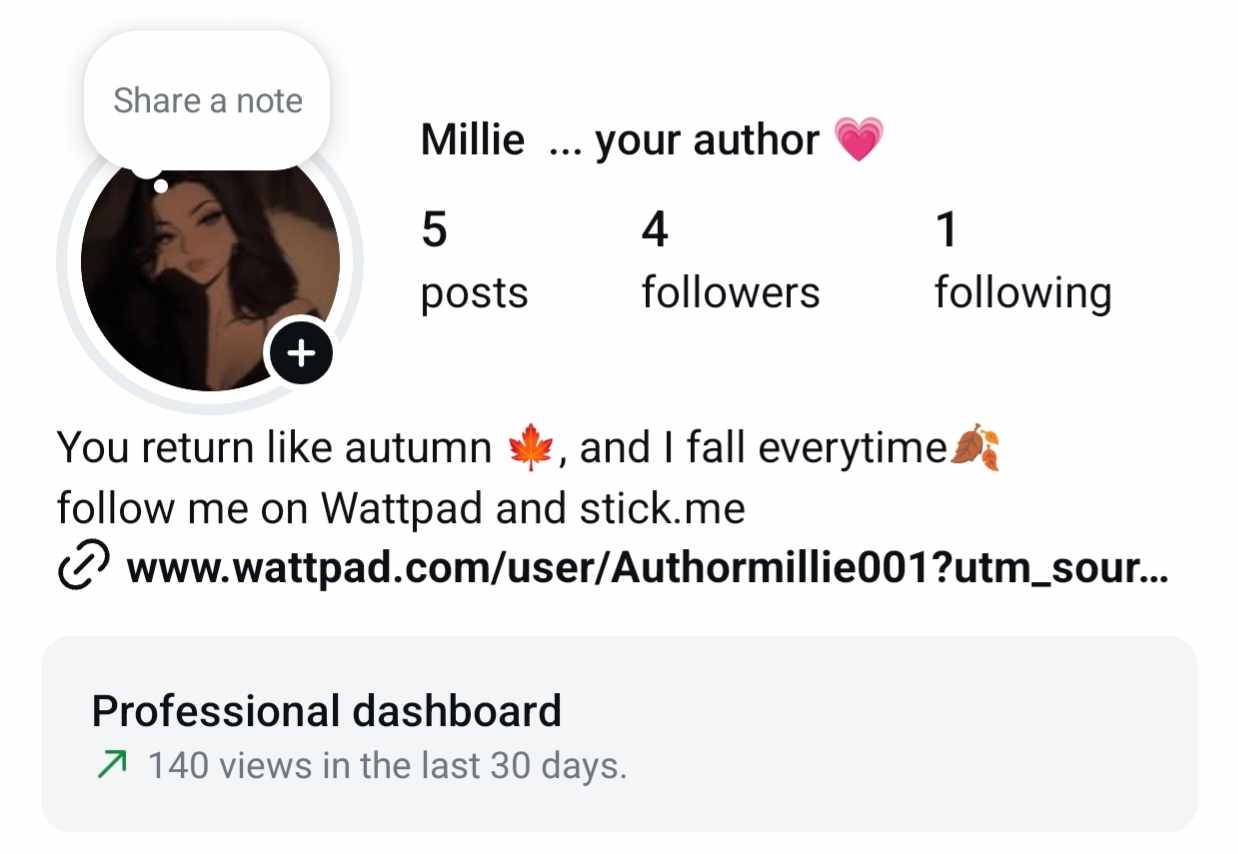Tap the '140 views in the last 30 days' text
This screenshot has height=854, width=1238.
(387, 766)
